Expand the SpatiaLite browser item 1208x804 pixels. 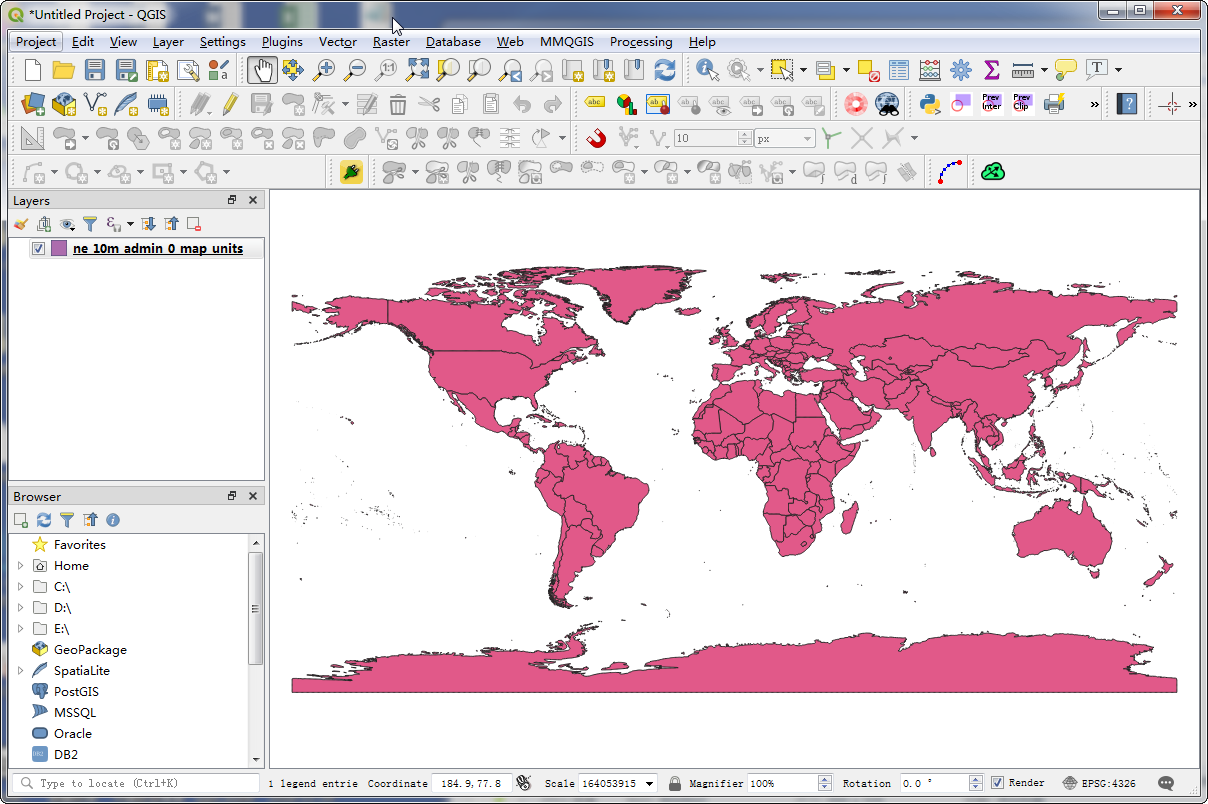(20, 671)
